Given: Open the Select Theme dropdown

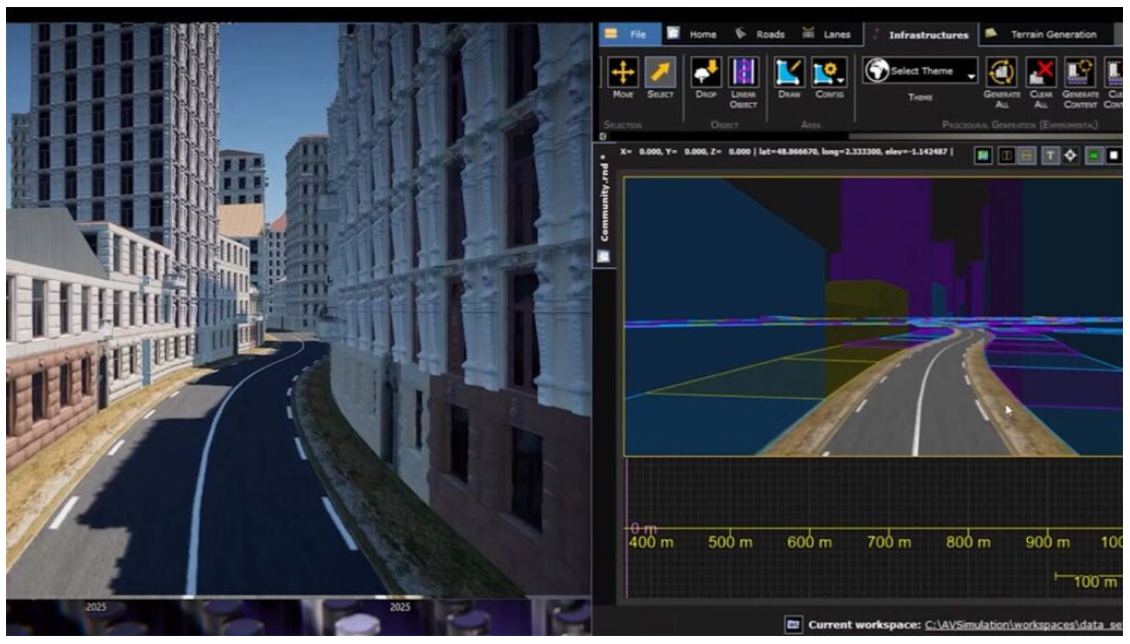Looking at the screenshot, I should tap(920, 72).
